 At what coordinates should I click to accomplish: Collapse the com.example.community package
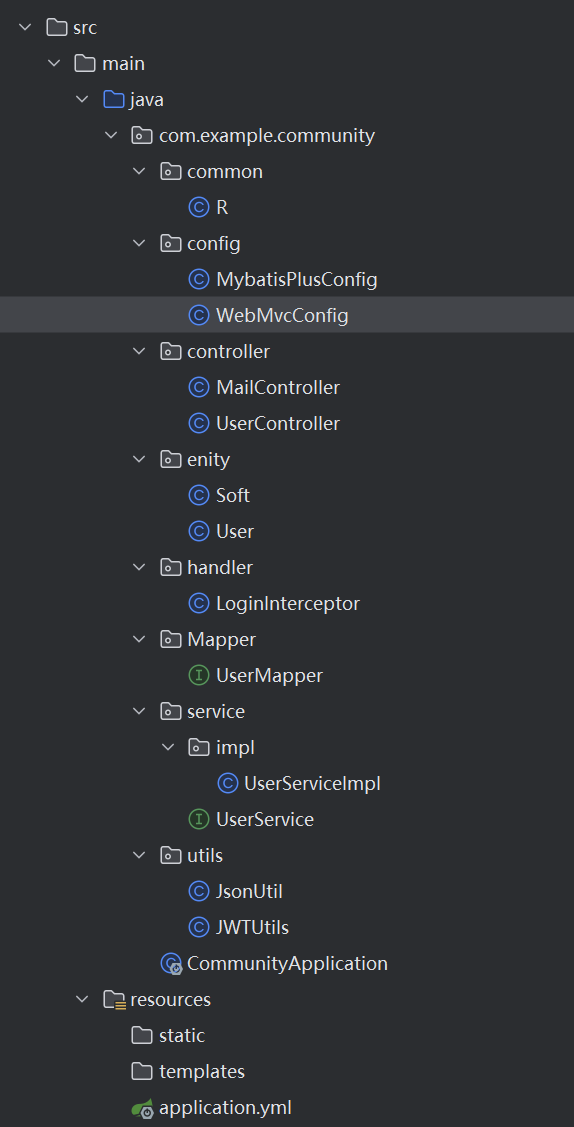point(110,135)
